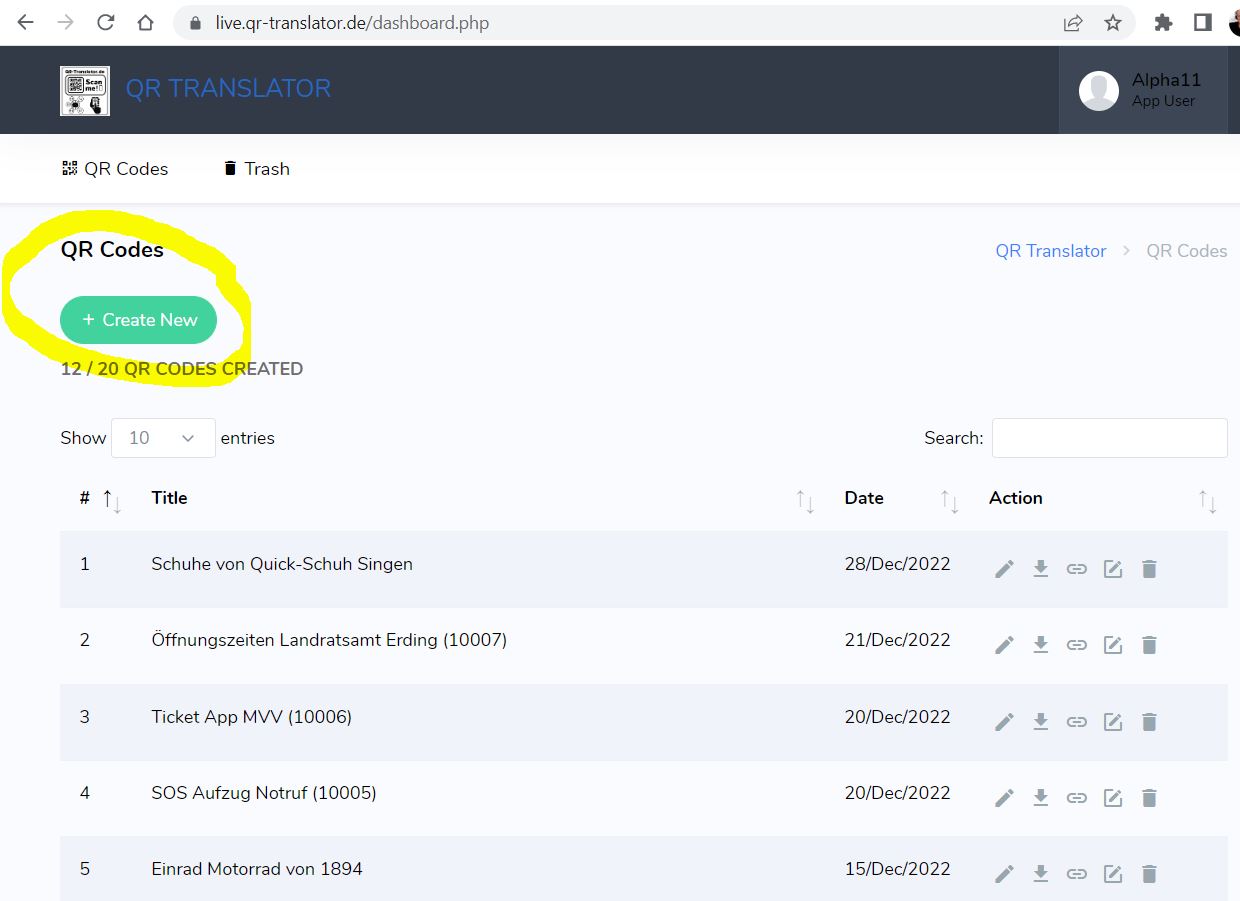Viewport: 1240px width, 901px height.
Task: Click title Schuhe von Quick-Schuh Singen
Action: tap(282, 564)
